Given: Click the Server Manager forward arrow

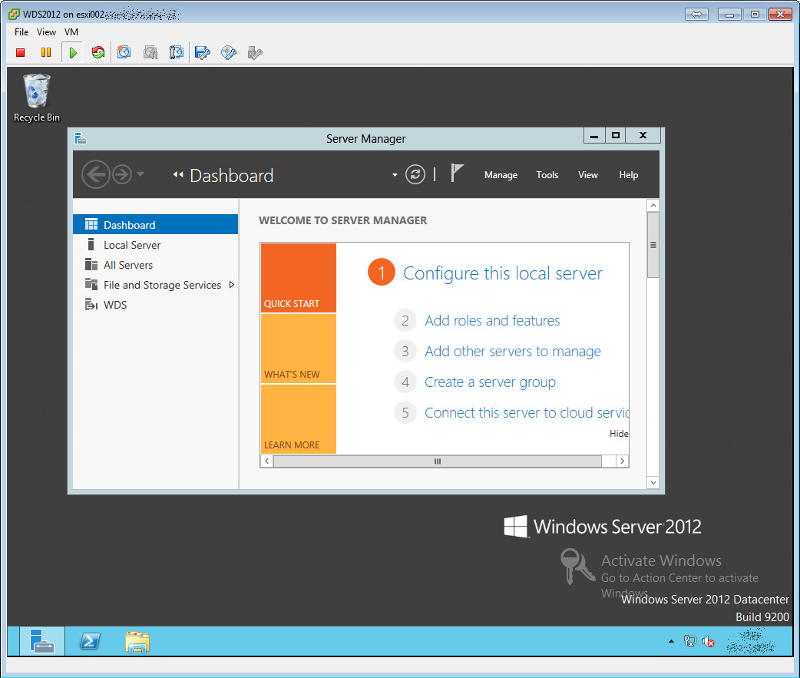Looking at the screenshot, I should coord(122,175).
